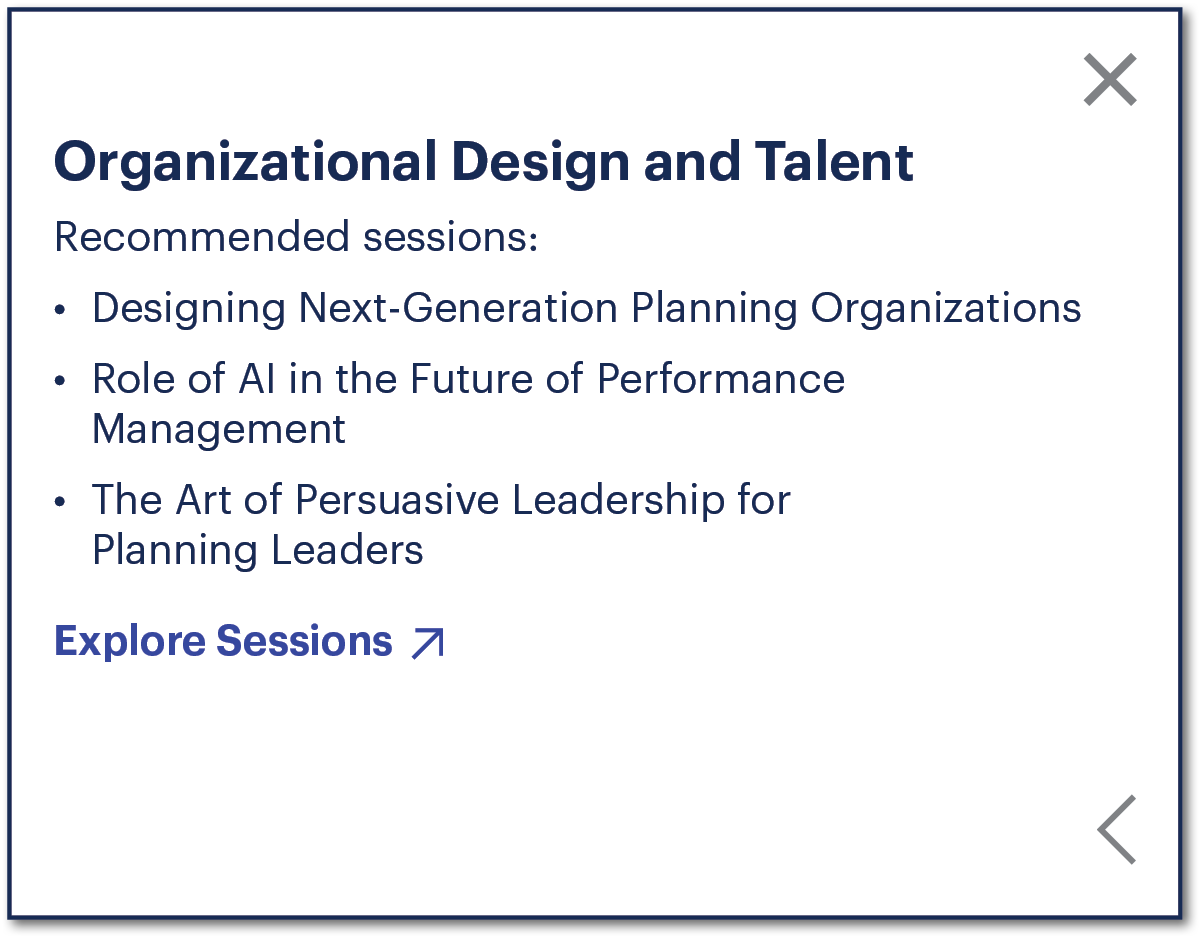Click the bullet before Role of AI
The image size is (1201, 939).
(x=62, y=381)
